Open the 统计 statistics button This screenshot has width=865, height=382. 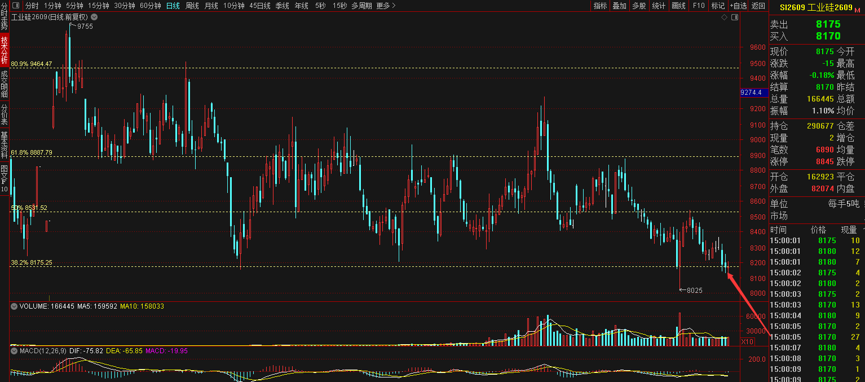659,6
